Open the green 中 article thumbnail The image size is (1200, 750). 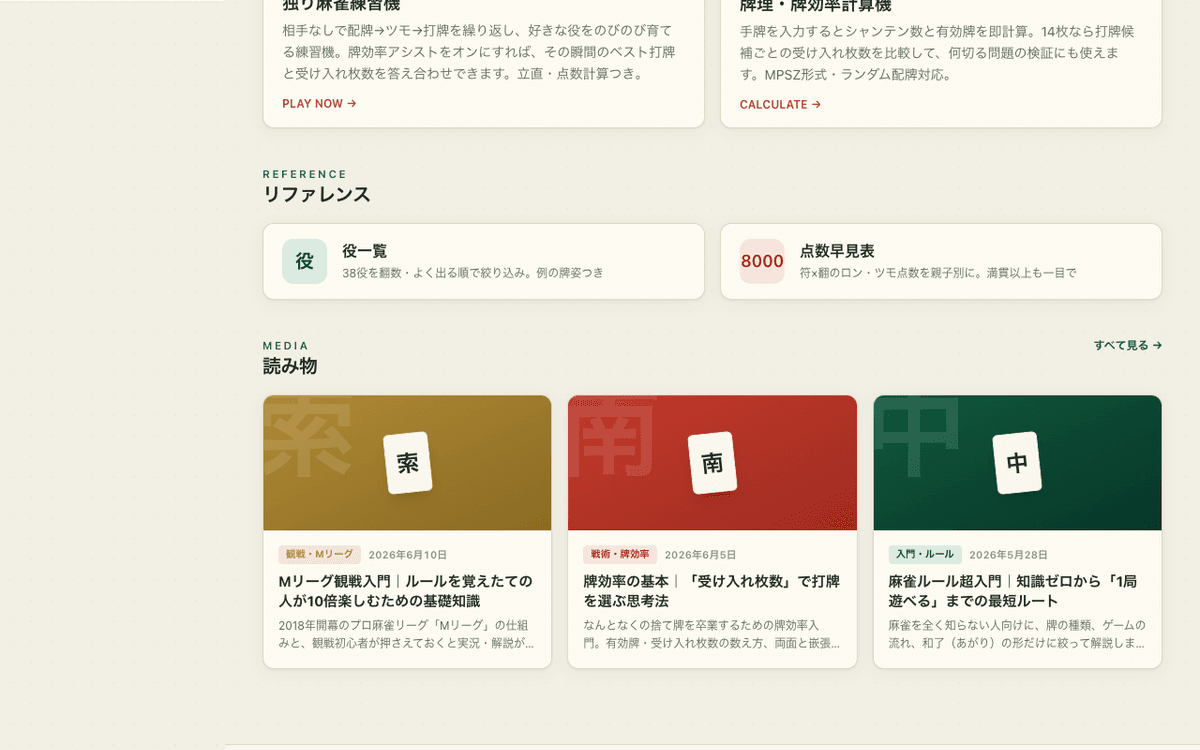pyautogui.click(x=1017, y=463)
